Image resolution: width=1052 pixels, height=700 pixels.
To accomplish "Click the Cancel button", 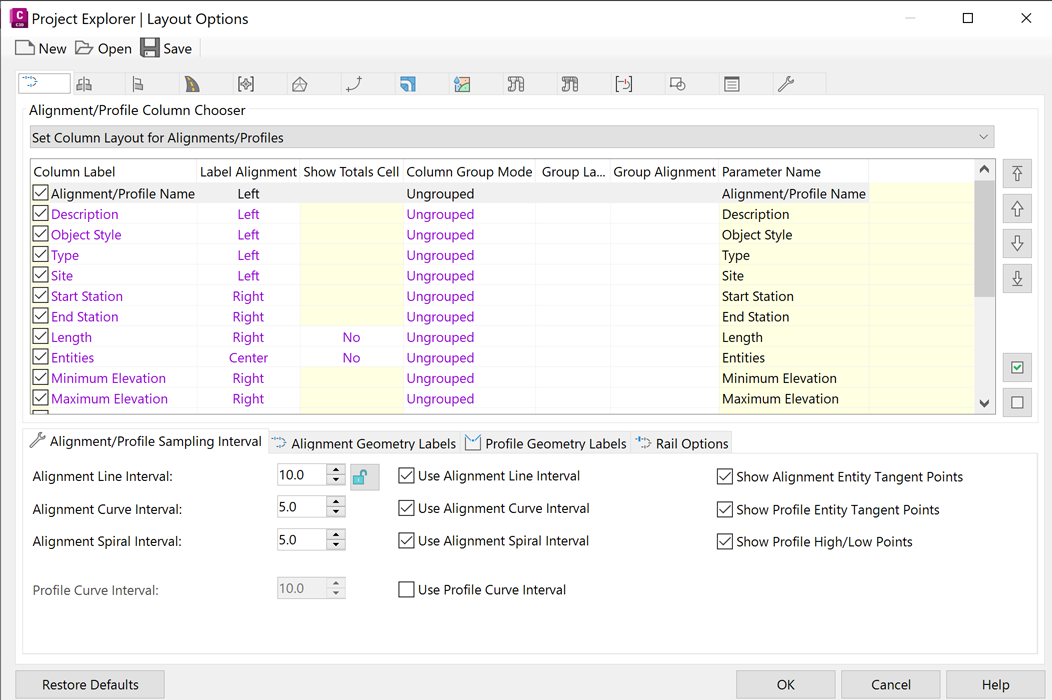I will click(891, 685).
